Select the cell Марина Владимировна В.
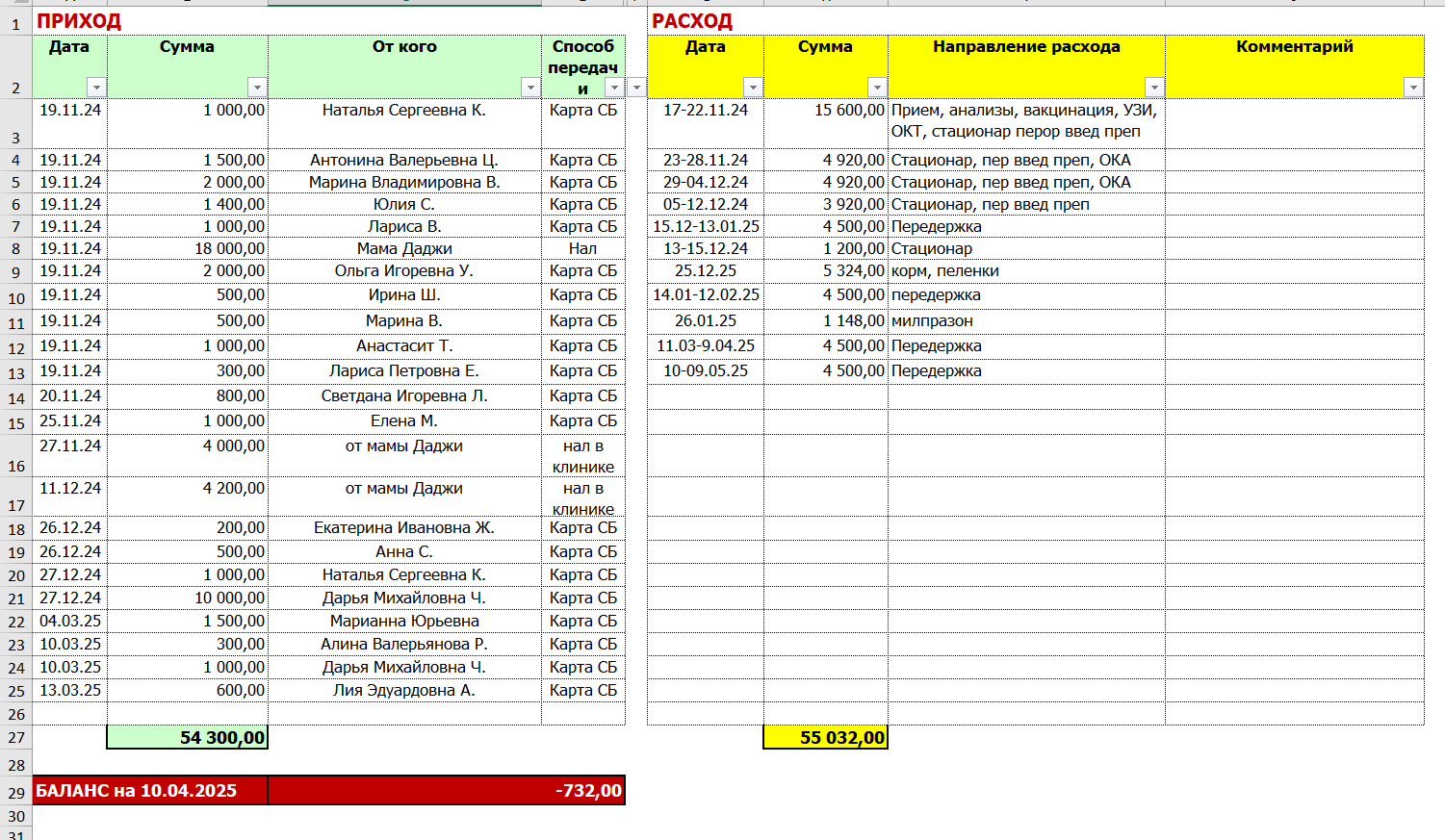This screenshot has width=1445, height=840. point(404,182)
